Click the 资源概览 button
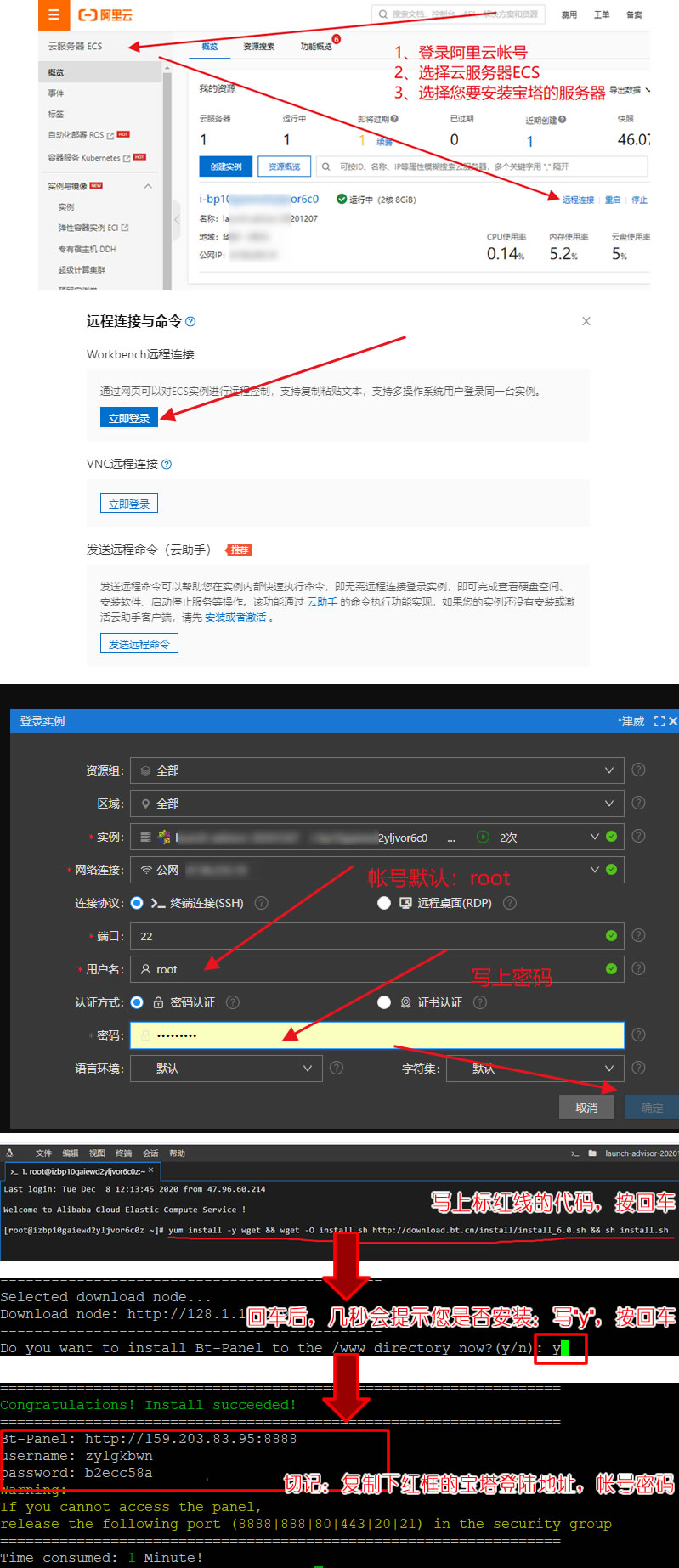 (285, 166)
